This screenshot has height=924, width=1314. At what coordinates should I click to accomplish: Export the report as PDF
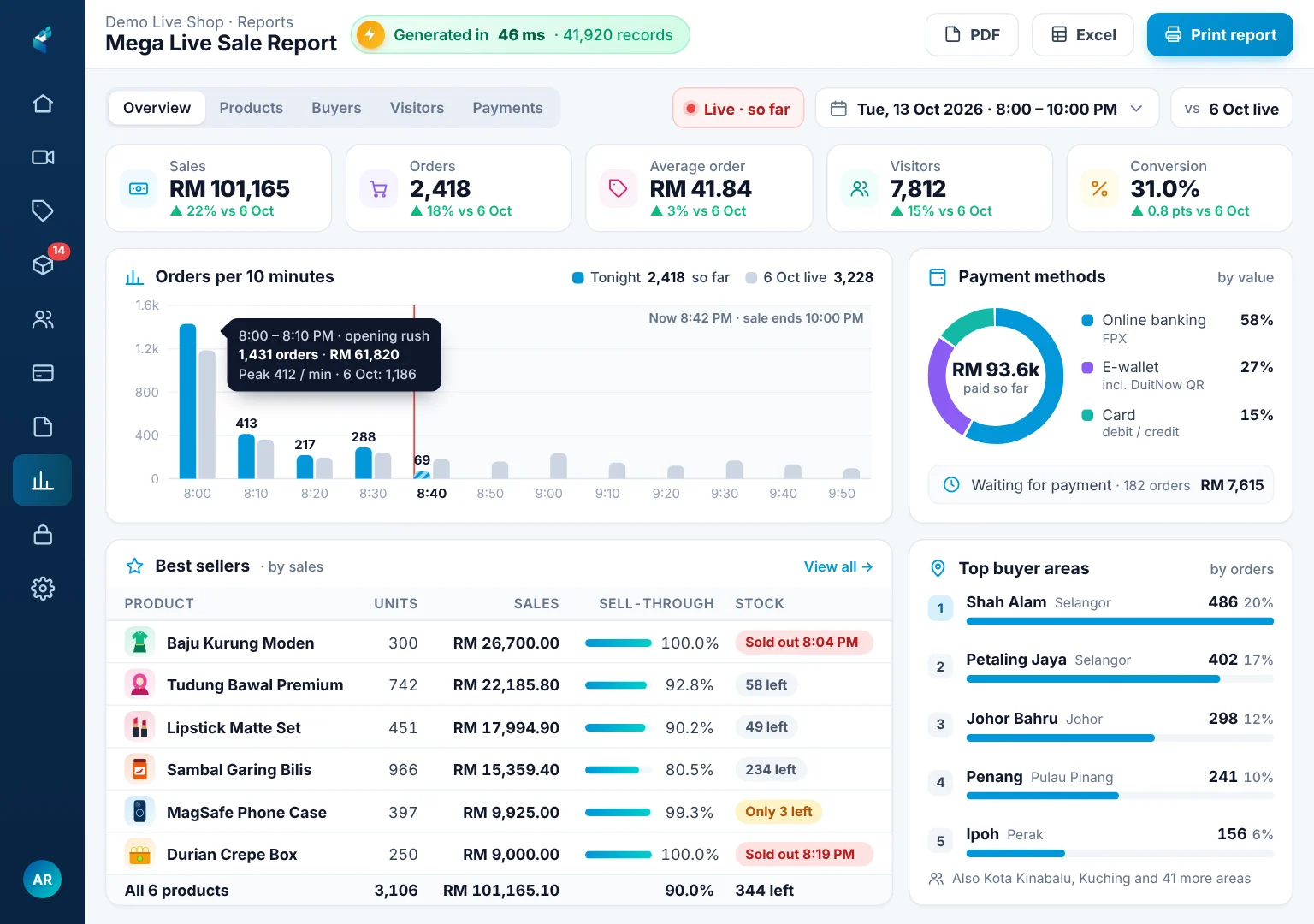click(x=972, y=35)
